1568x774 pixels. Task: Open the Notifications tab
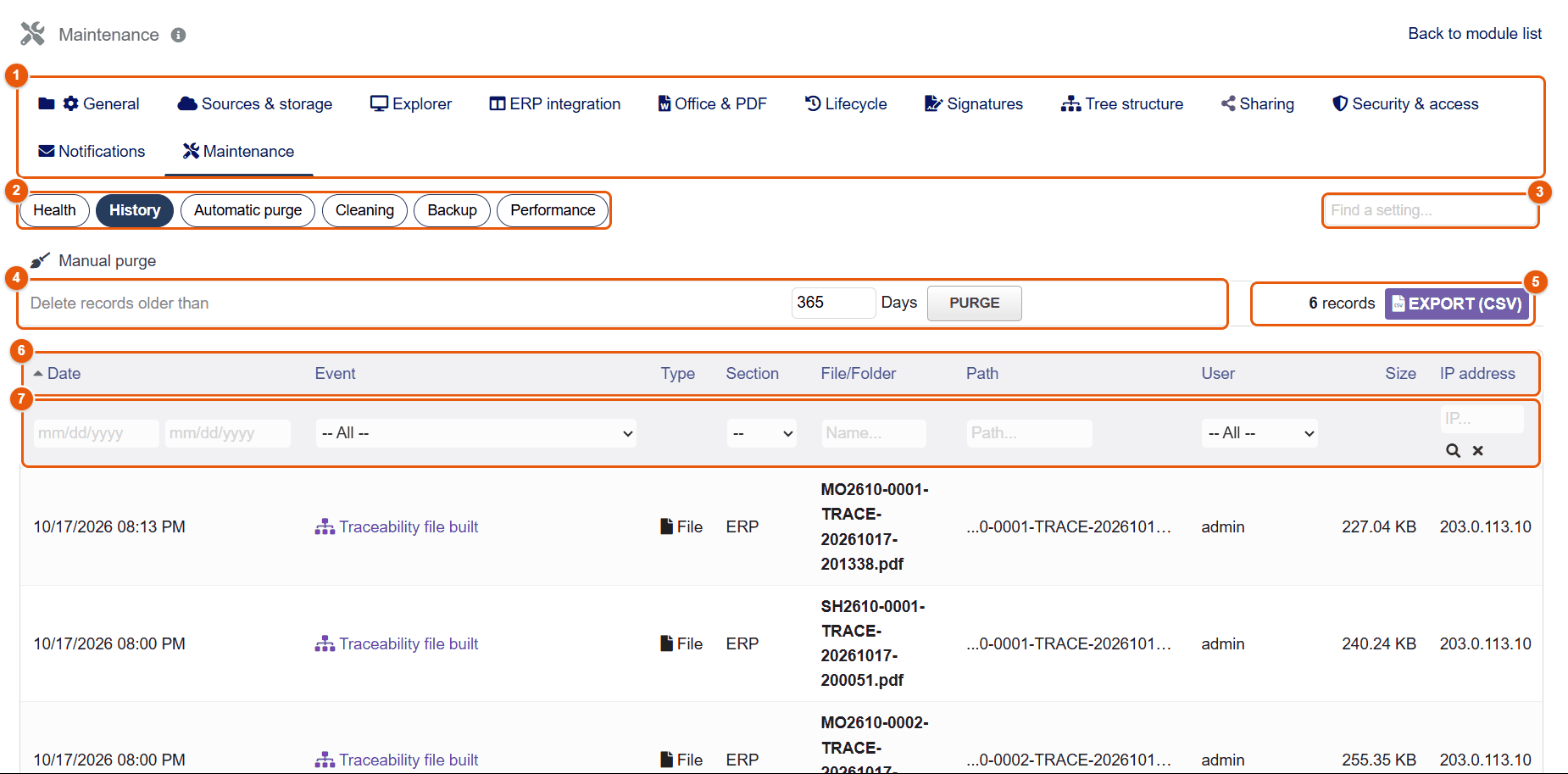[x=92, y=152]
